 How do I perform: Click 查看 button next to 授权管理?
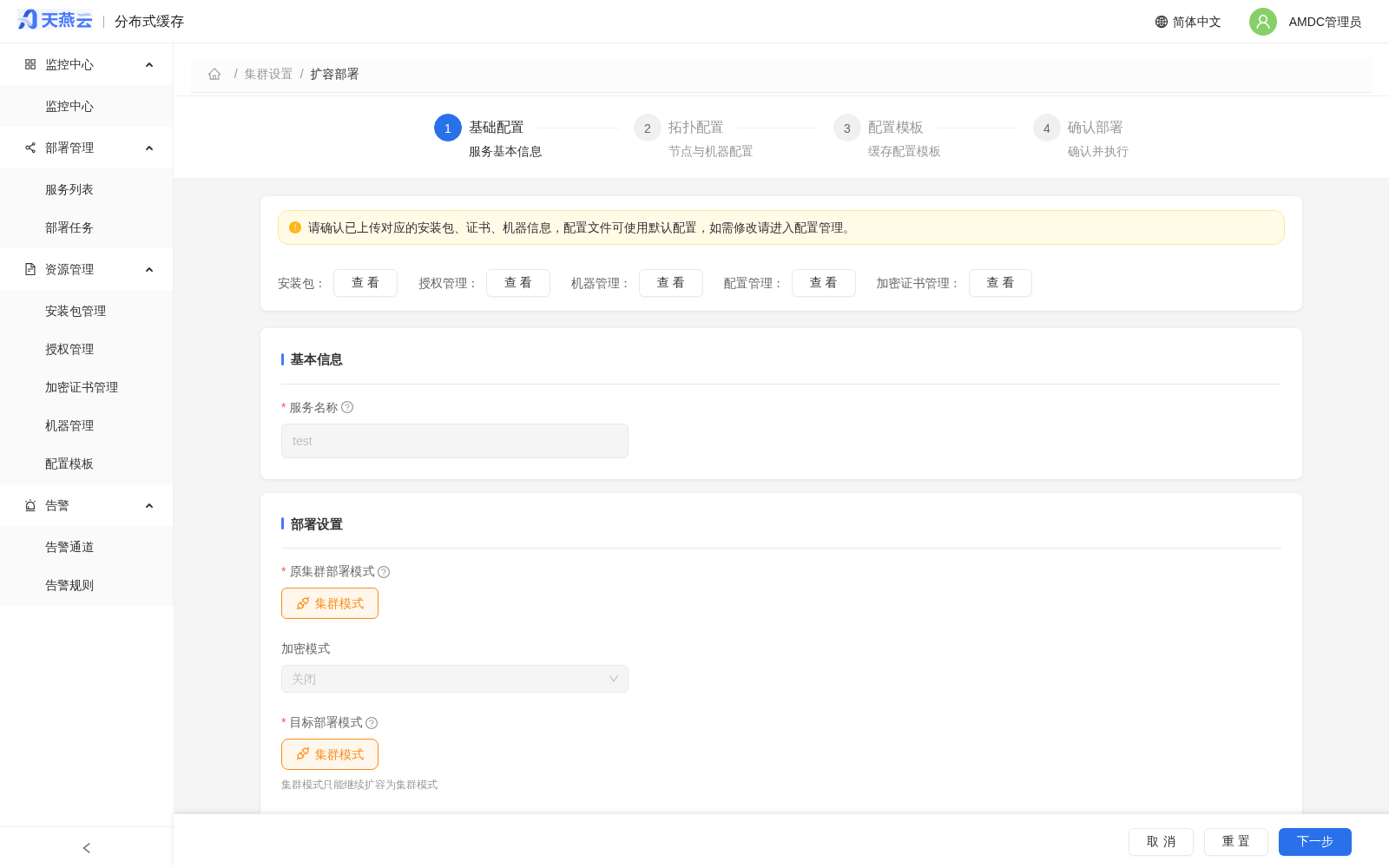[x=518, y=283]
